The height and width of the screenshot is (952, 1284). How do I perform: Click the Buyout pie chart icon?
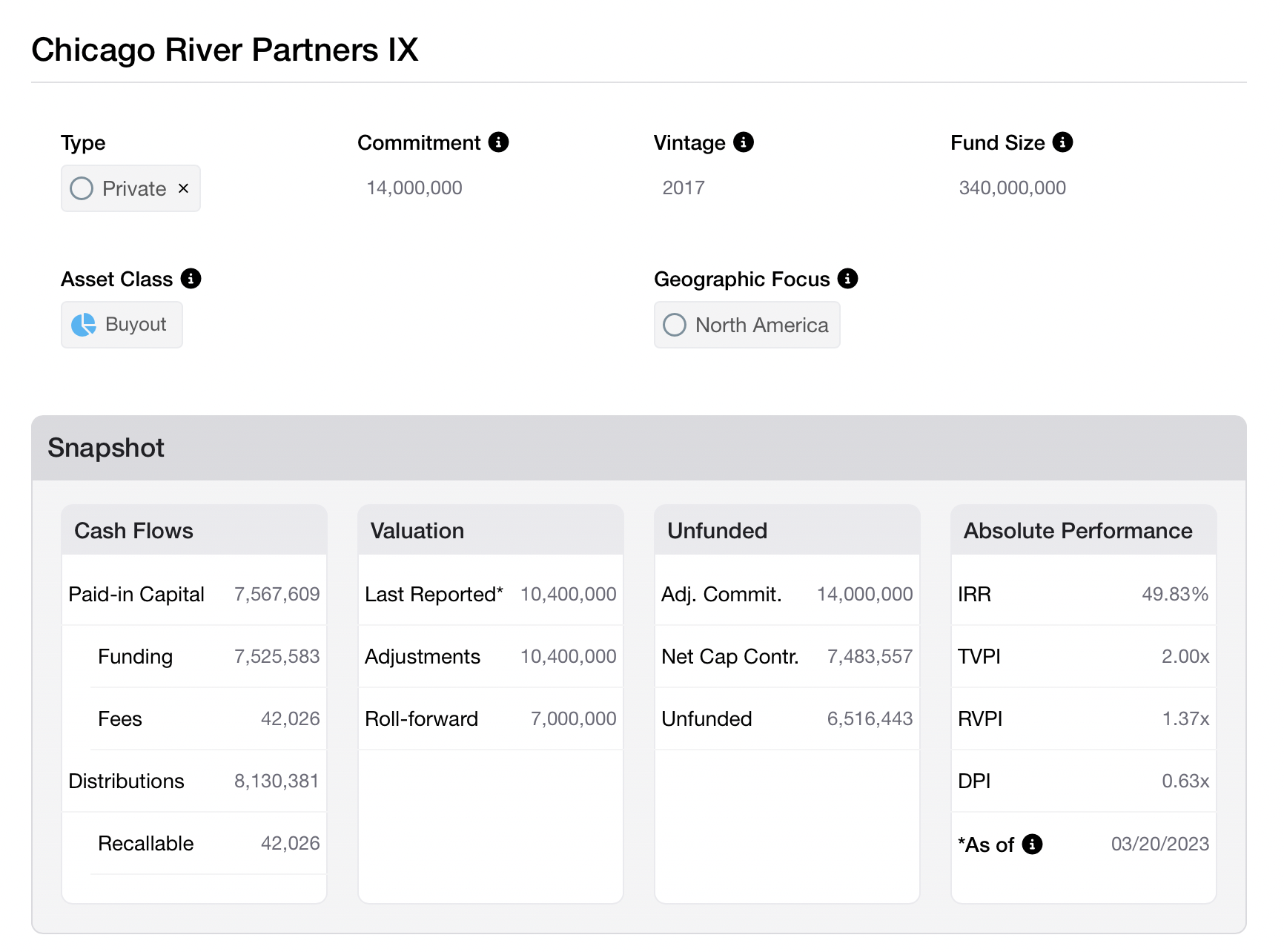pyautogui.click(x=84, y=325)
